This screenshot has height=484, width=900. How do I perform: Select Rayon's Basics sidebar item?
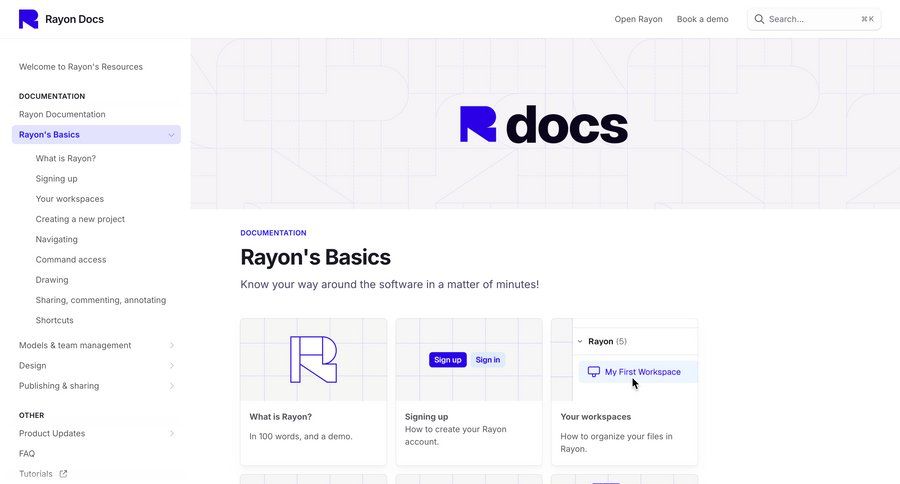pos(96,134)
